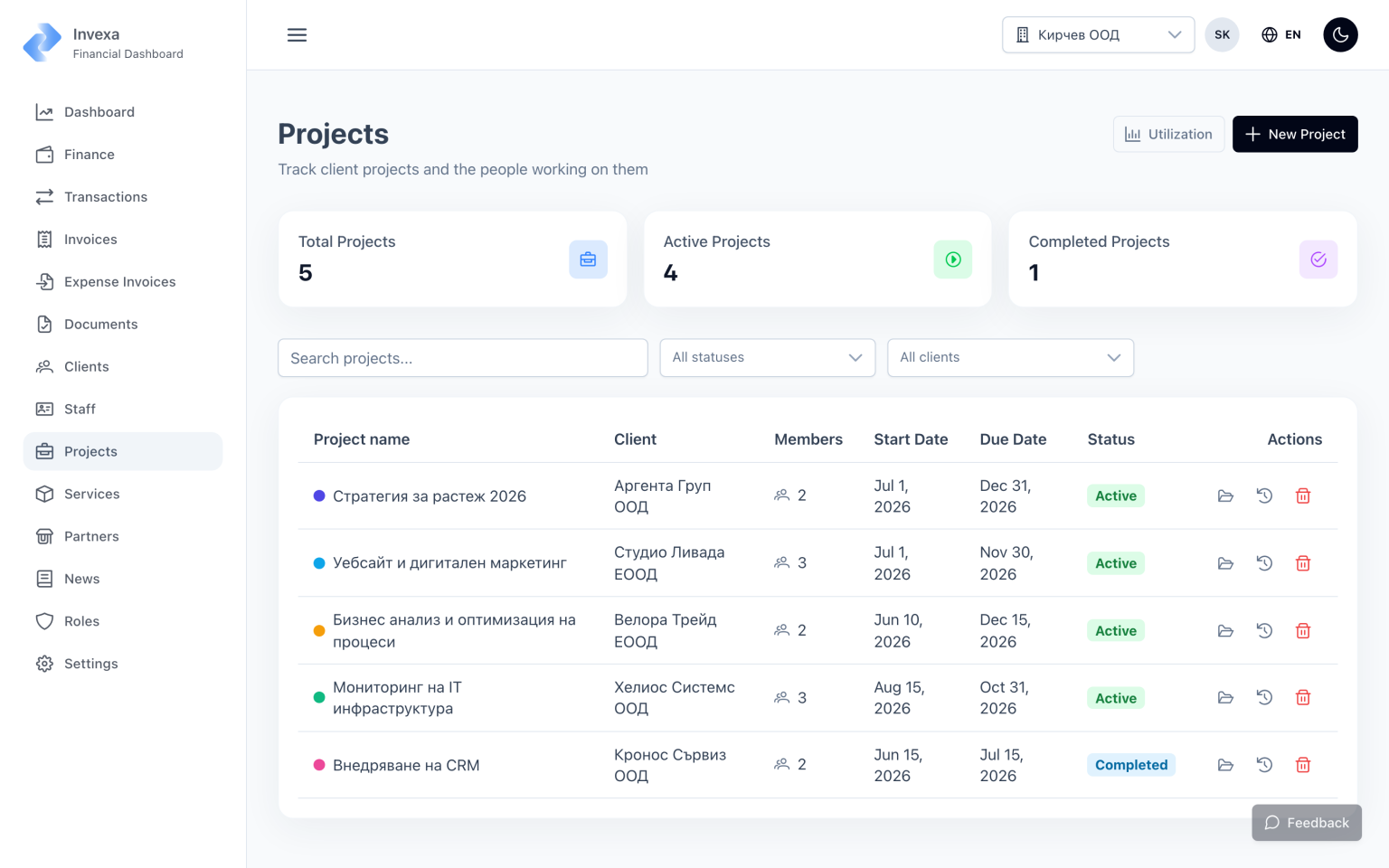Delete the Бизнес анализ project
This screenshot has width=1389, height=868.
click(1303, 631)
